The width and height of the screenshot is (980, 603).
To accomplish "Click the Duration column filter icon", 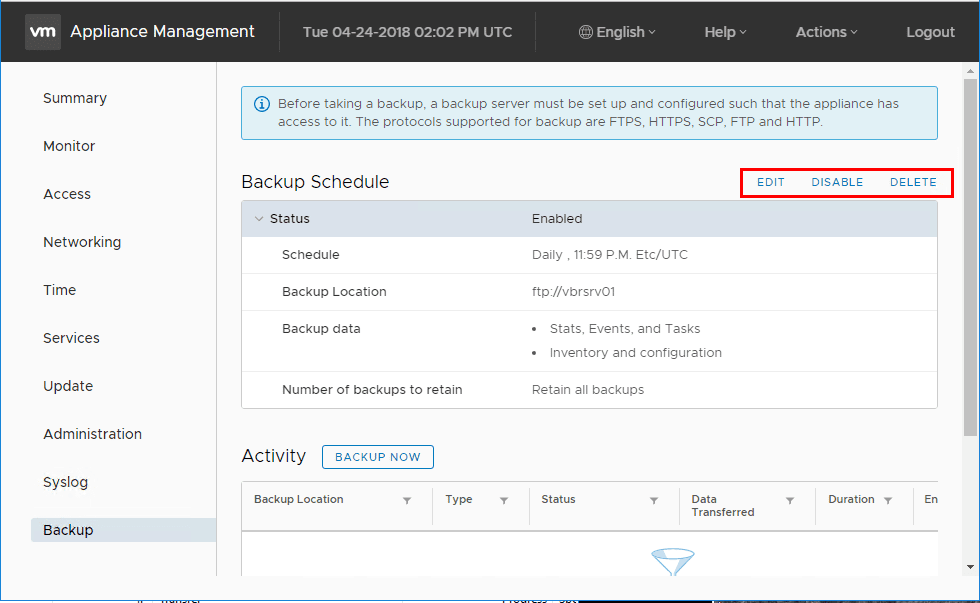I will [x=888, y=501].
